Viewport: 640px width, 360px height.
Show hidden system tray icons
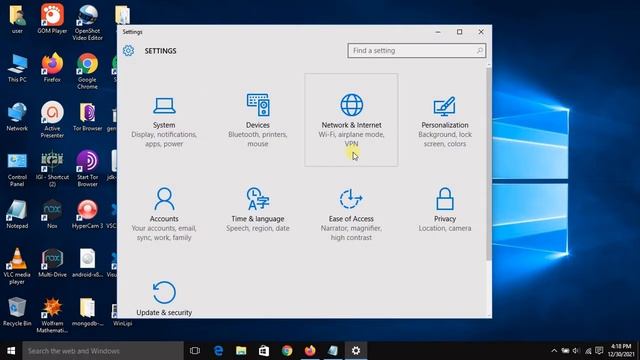(554, 351)
